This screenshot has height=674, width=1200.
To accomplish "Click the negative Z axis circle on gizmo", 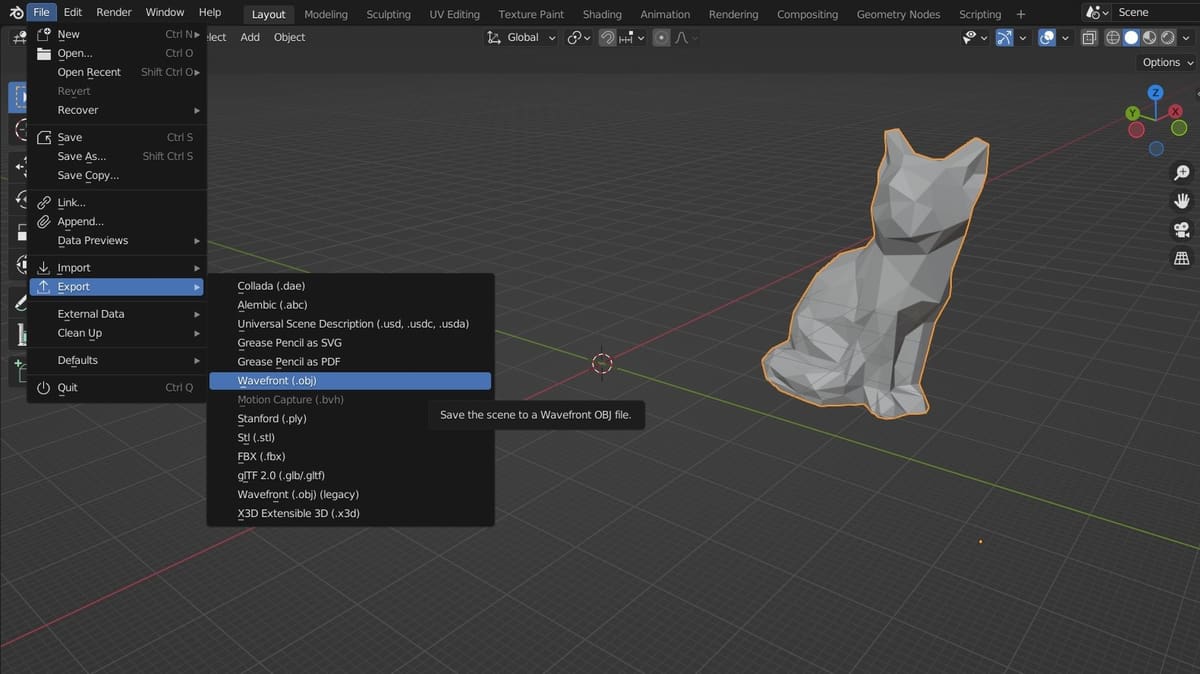I will [x=1156, y=149].
